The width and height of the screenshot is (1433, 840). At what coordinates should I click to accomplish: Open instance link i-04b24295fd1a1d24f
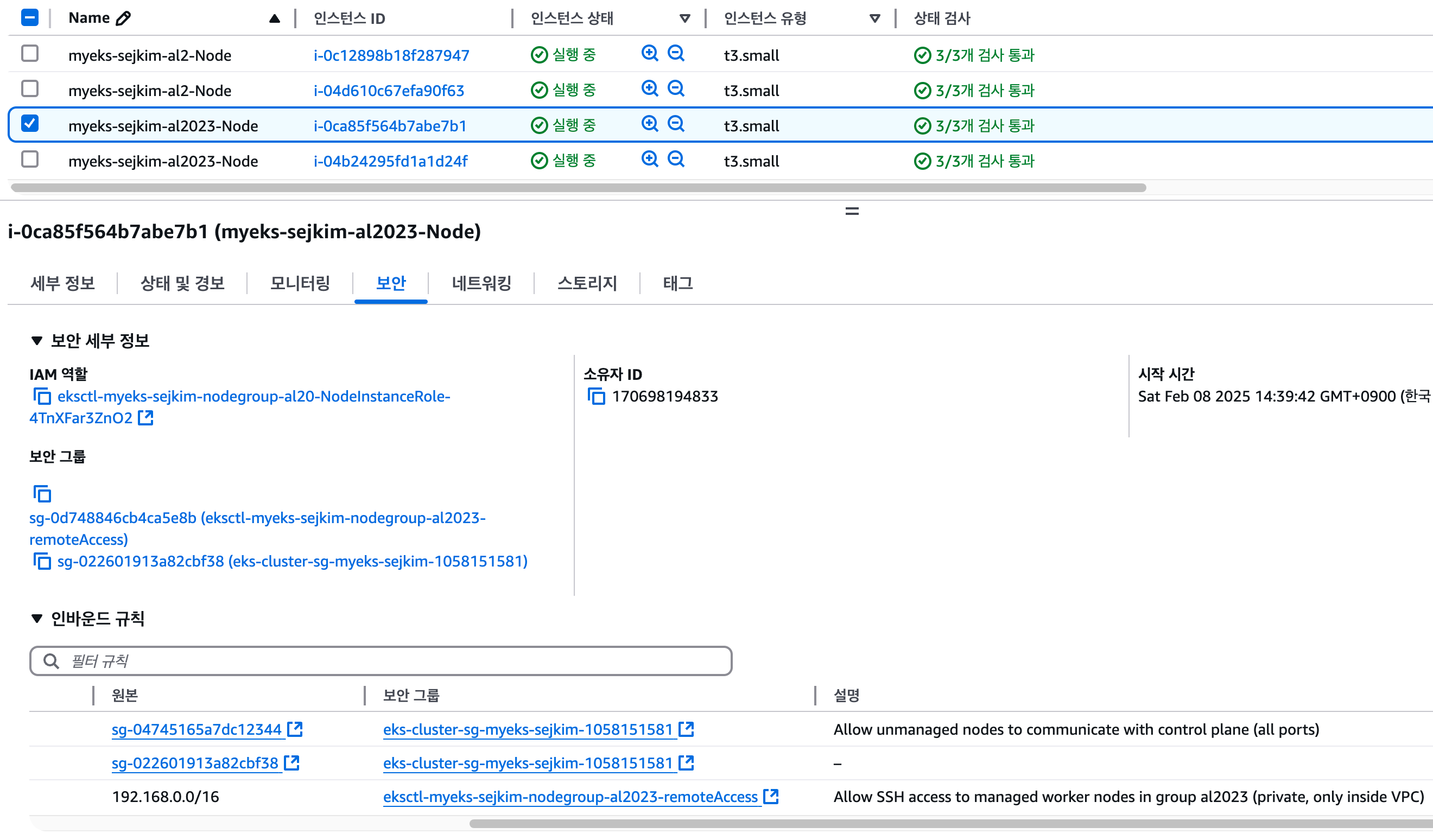[x=391, y=161]
